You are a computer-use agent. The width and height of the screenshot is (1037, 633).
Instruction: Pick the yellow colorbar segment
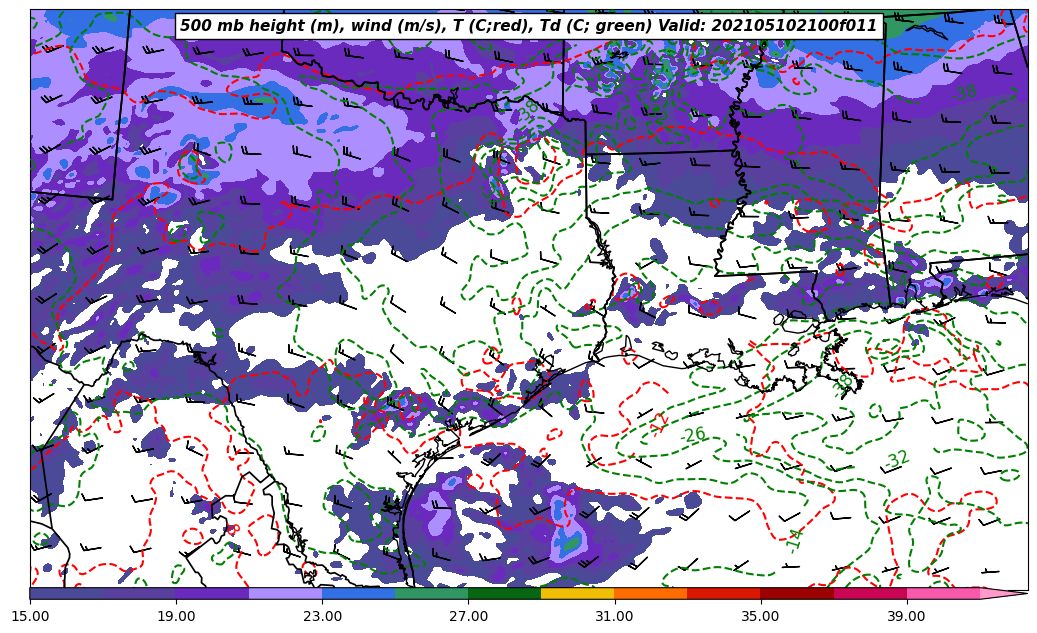pyautogui.click(x=578, y=593)
